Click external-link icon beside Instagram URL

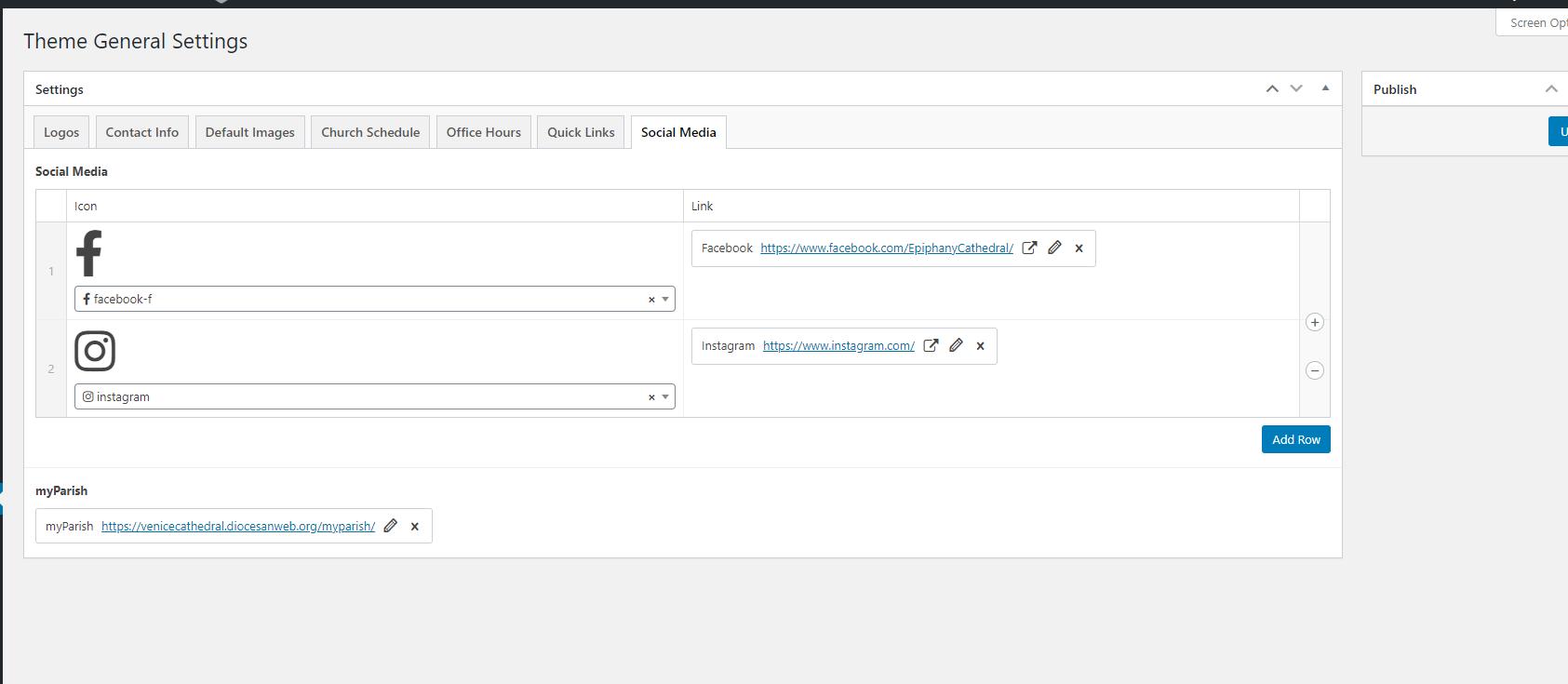pyautogui.click(x=931, y=345)
